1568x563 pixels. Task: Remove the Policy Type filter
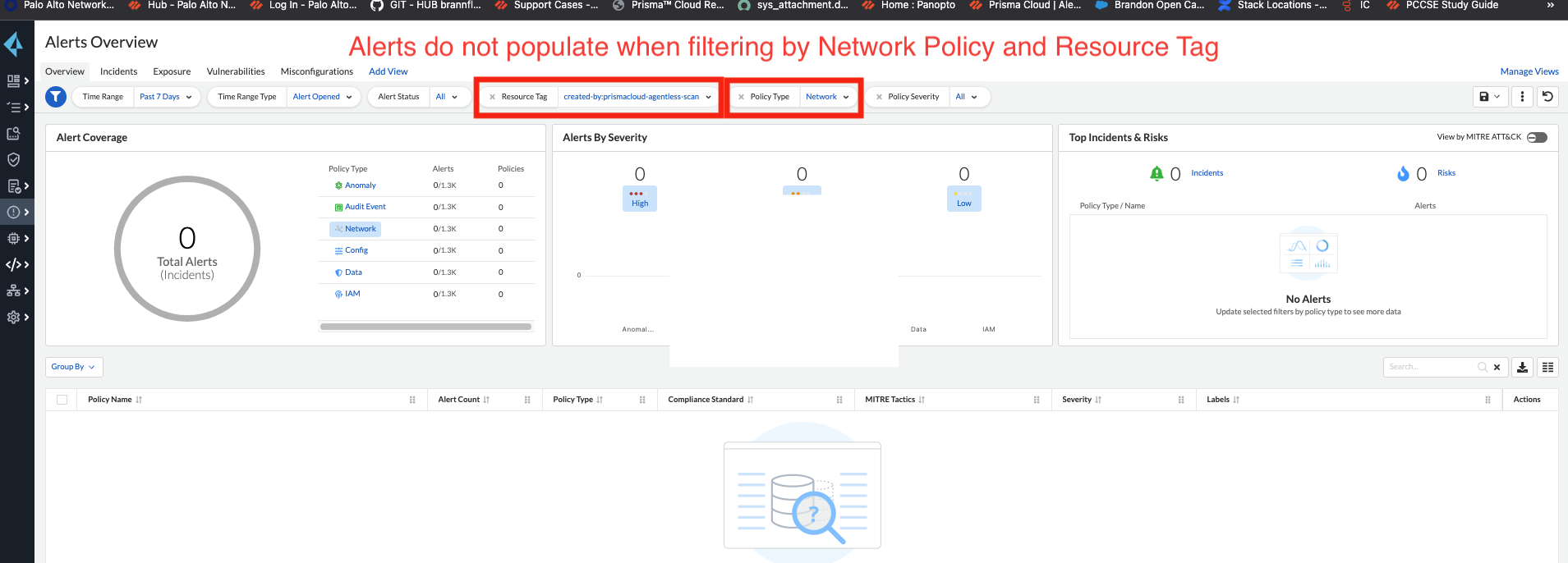(741, 97)
